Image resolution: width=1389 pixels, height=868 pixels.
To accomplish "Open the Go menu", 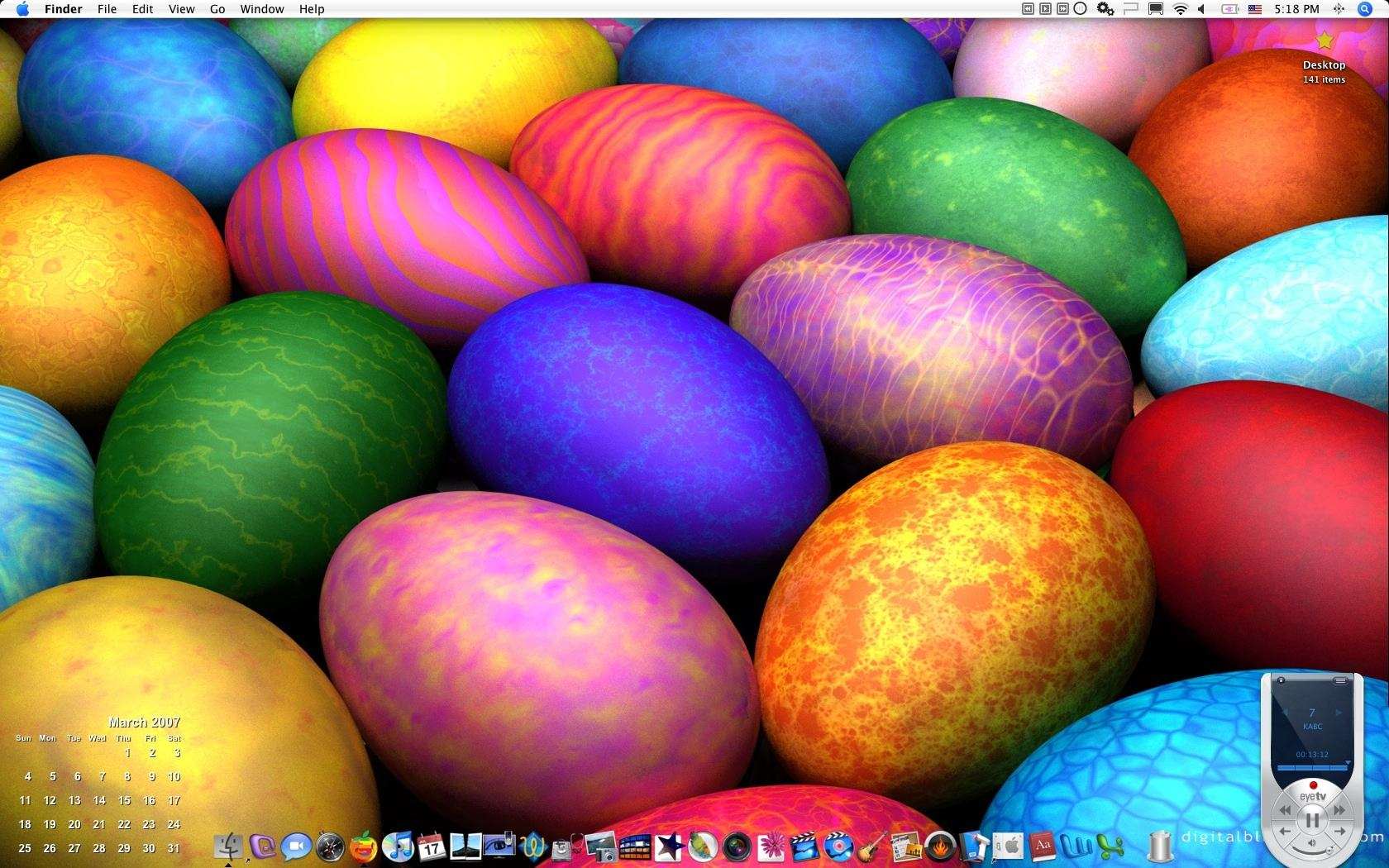I will [217, 9].
